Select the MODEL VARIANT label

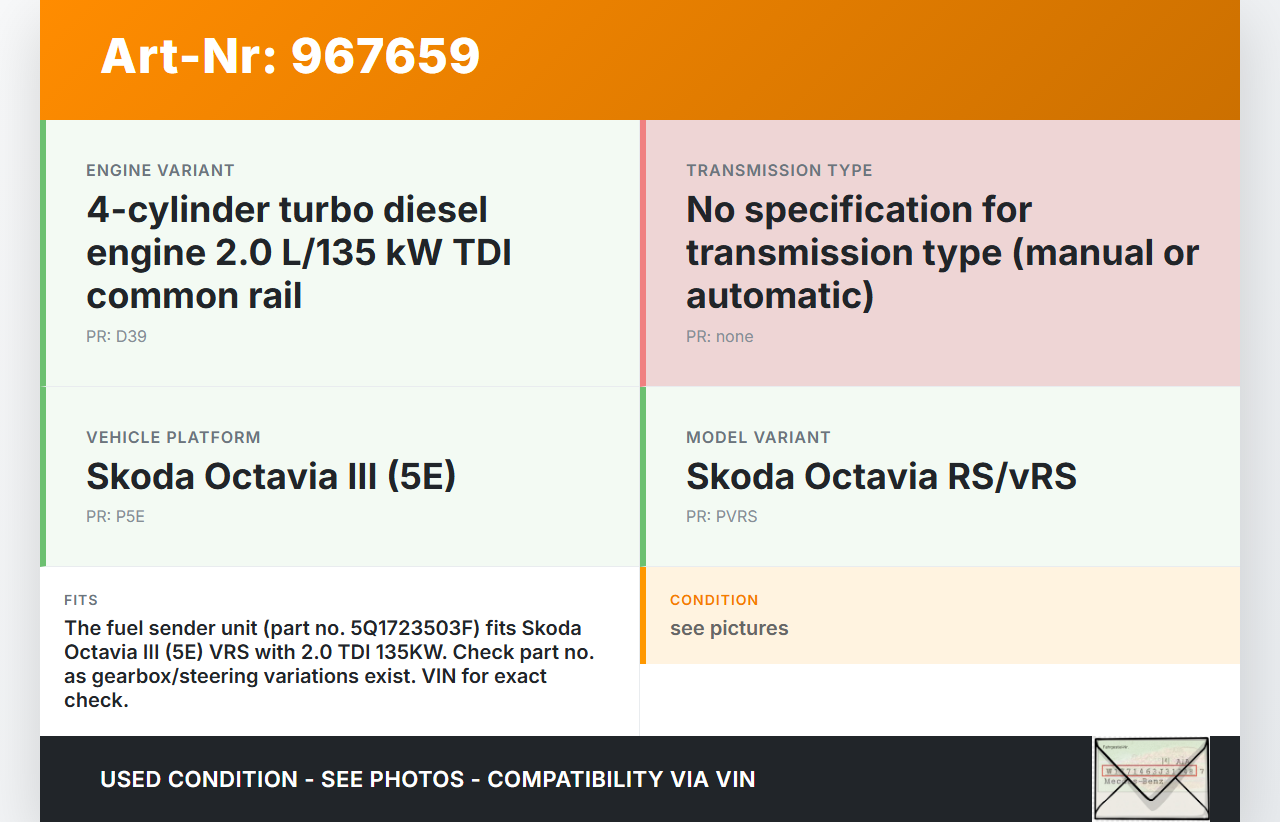pyautogui.click(x=758, y=437)
